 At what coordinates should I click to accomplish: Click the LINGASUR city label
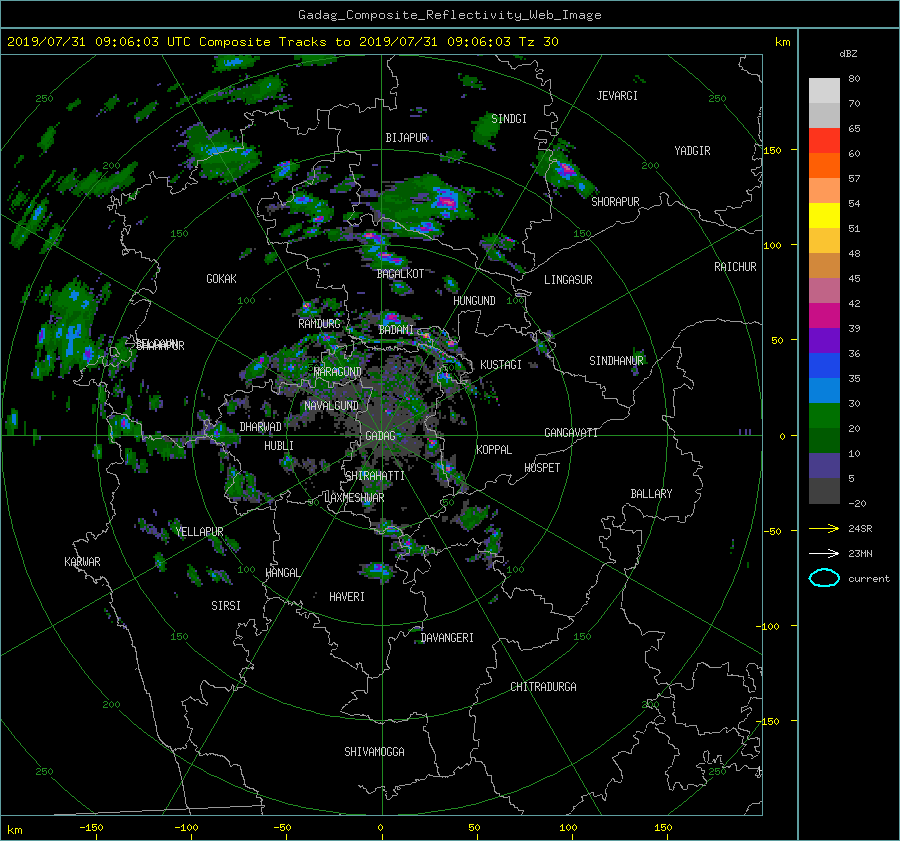click(568, 280)
